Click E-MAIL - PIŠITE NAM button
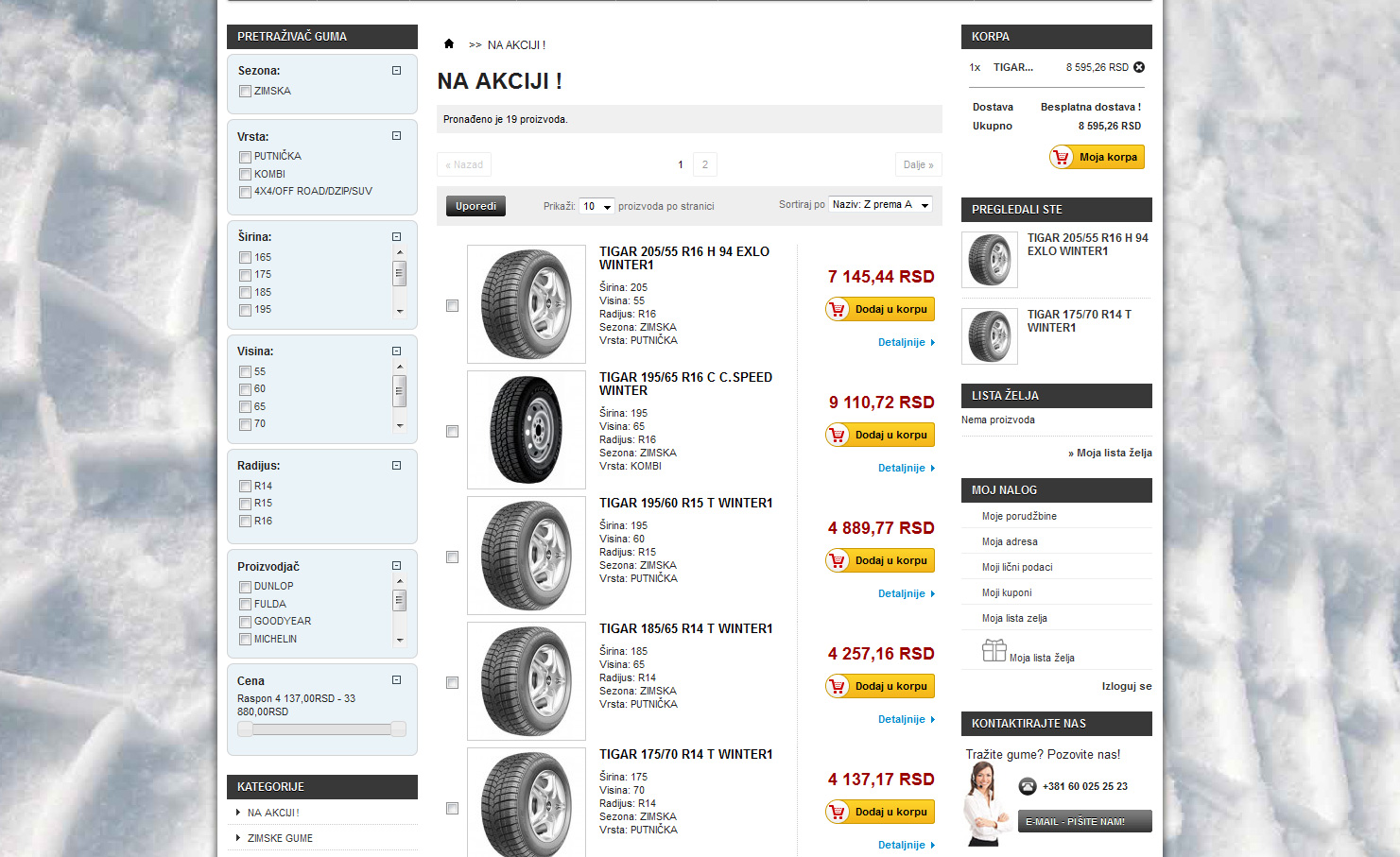The height and width of the screenshot is (857, 1400). [1085, 821]
